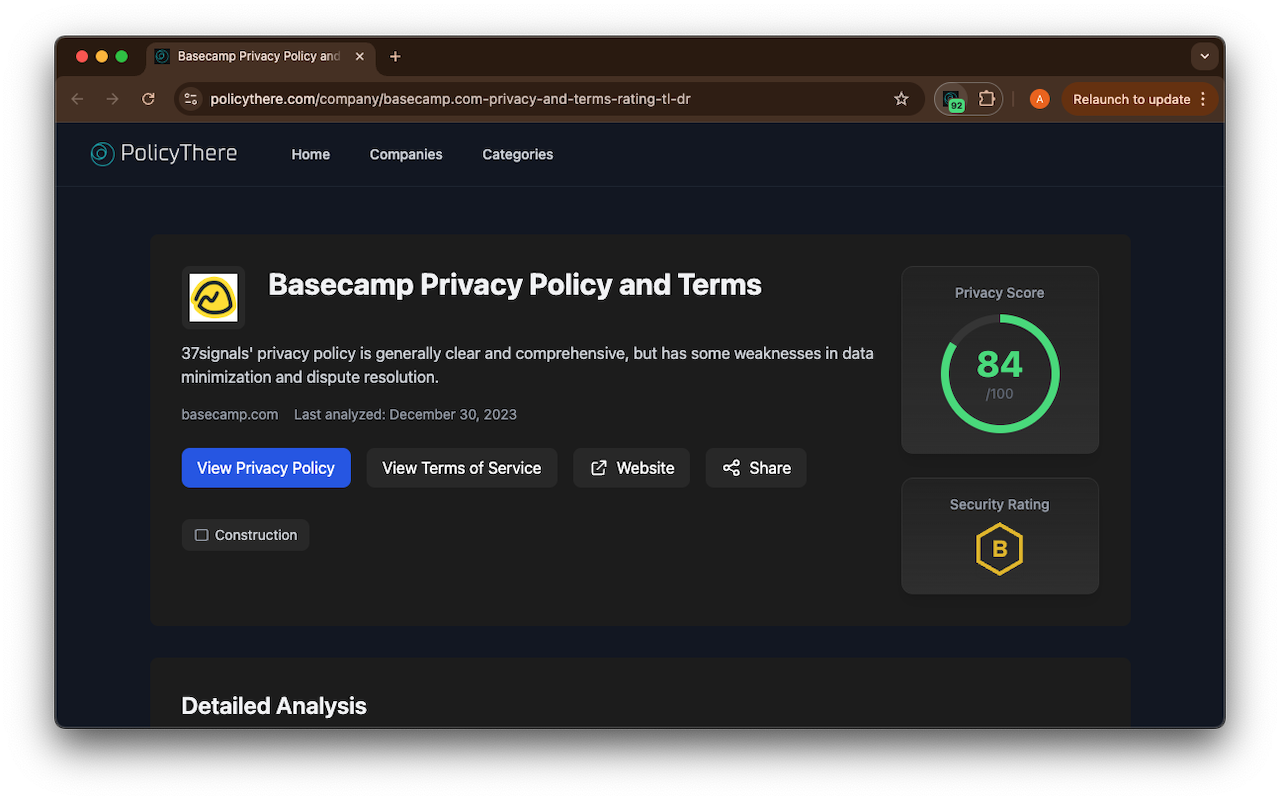Screen dimensions: 1280x800
Task: Click the Privacy Score 84 gauge
Action: (x=1000, y=374)
